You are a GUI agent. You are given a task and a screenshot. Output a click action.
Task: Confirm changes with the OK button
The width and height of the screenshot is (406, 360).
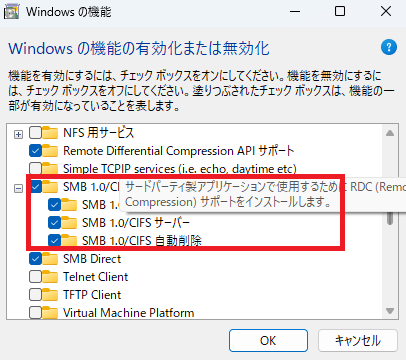click(x=268, y=341)
